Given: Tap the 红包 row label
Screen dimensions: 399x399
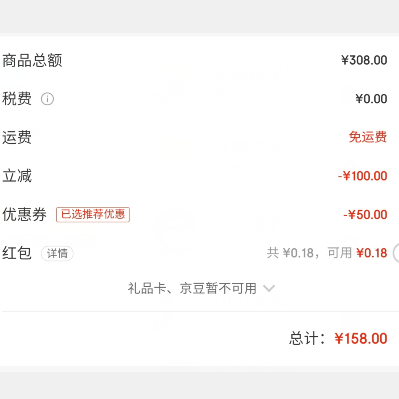Looking at the screenshot, I should 17,253.
